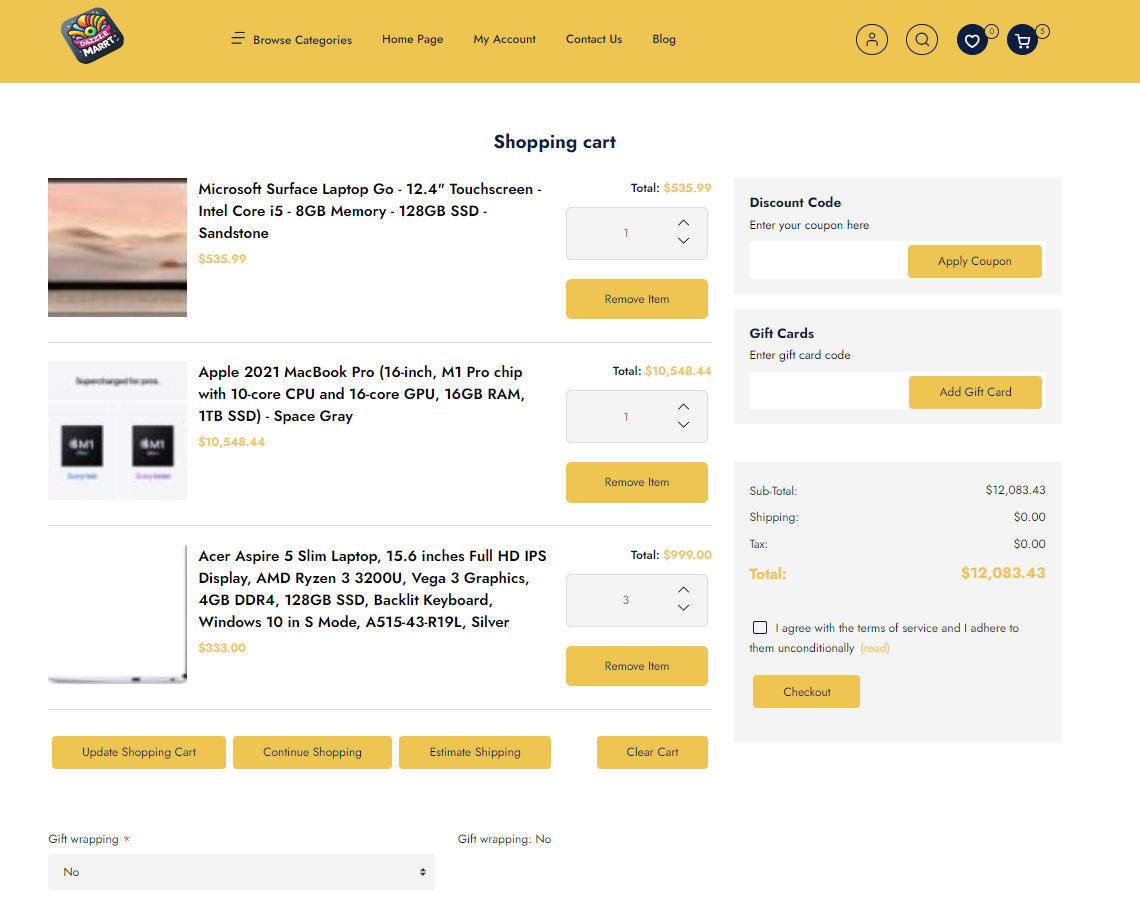The width and height of the screenshot is (1140, 901).
Task: Visit the Blog page
Action: [664, 39]
